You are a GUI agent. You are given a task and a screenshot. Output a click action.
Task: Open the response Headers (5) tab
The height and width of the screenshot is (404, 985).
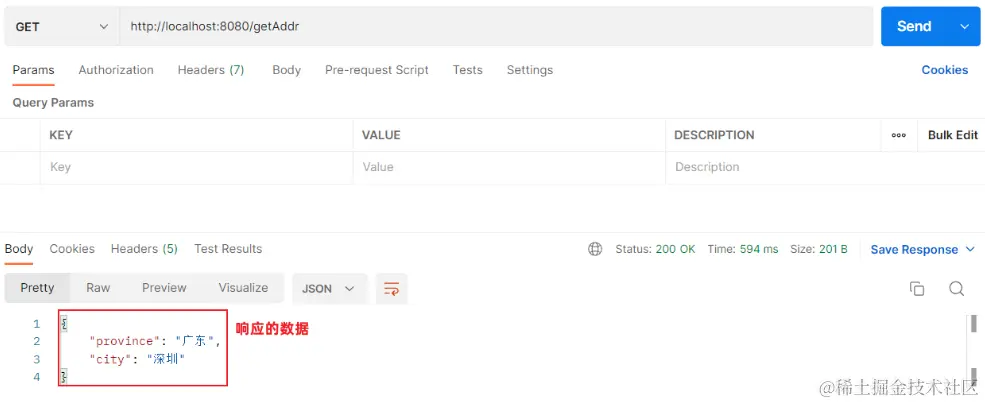(144, 249)
